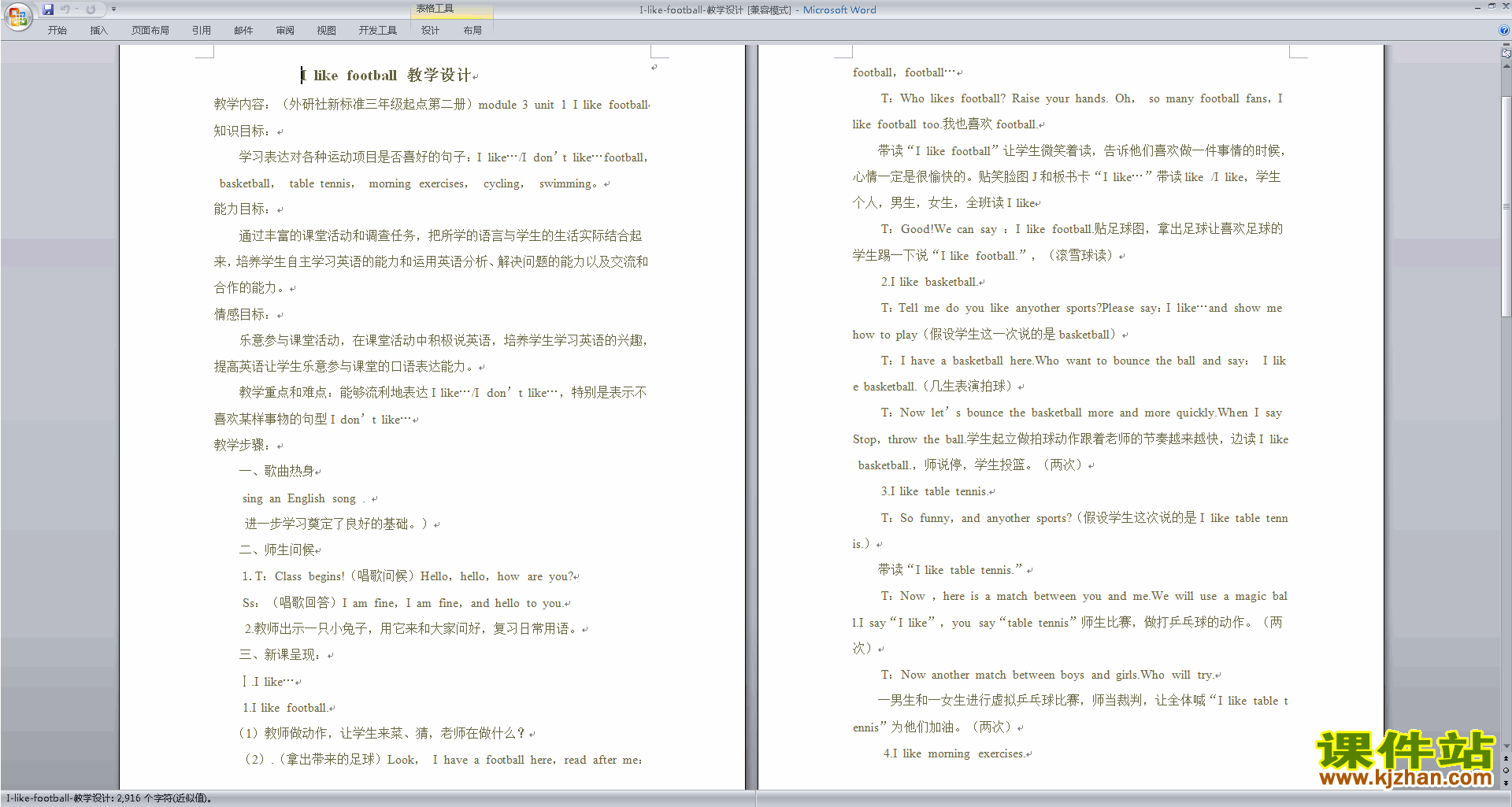Screen dimensions: 1512x807
Task: Click the vertical scrollbar down arrow
Action: point(1506,746)
